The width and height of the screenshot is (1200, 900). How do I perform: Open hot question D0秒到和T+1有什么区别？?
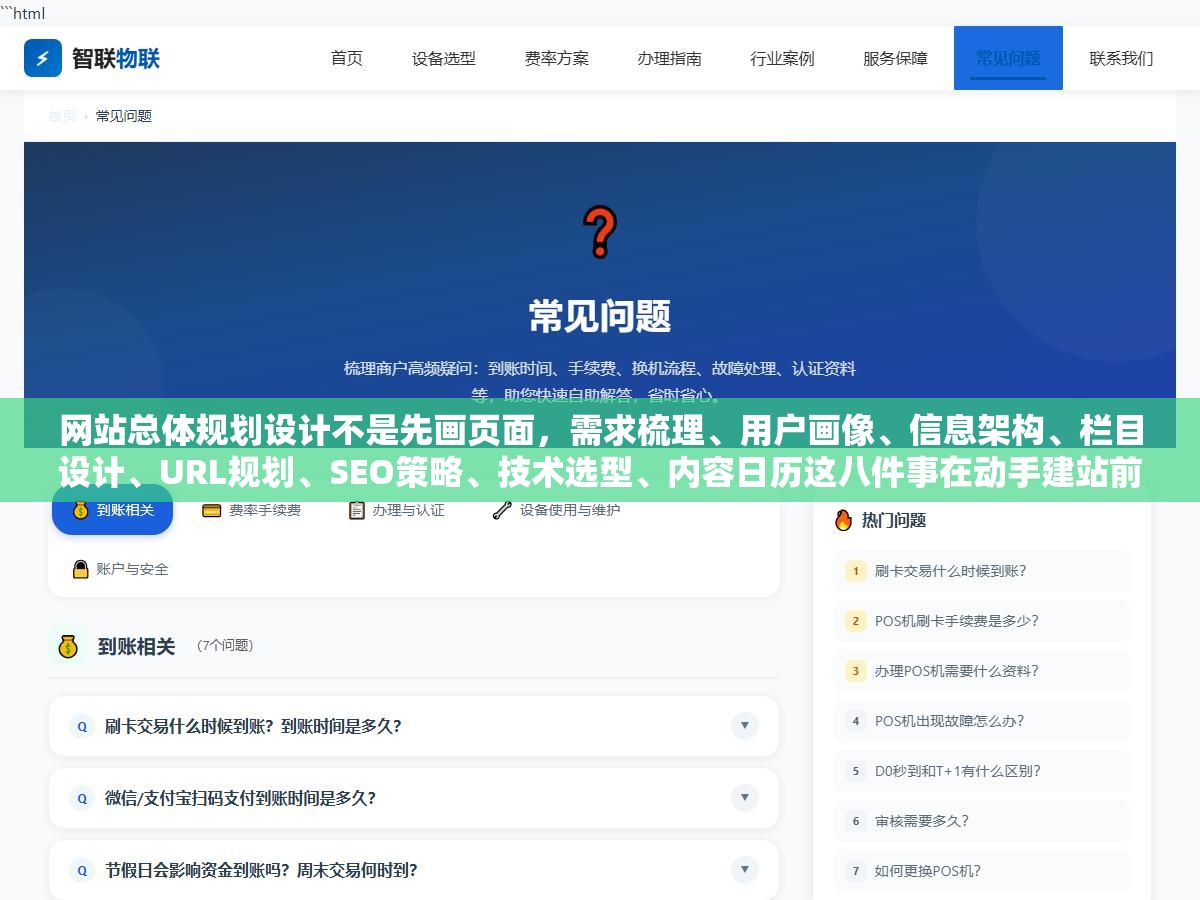coord(982,771)
